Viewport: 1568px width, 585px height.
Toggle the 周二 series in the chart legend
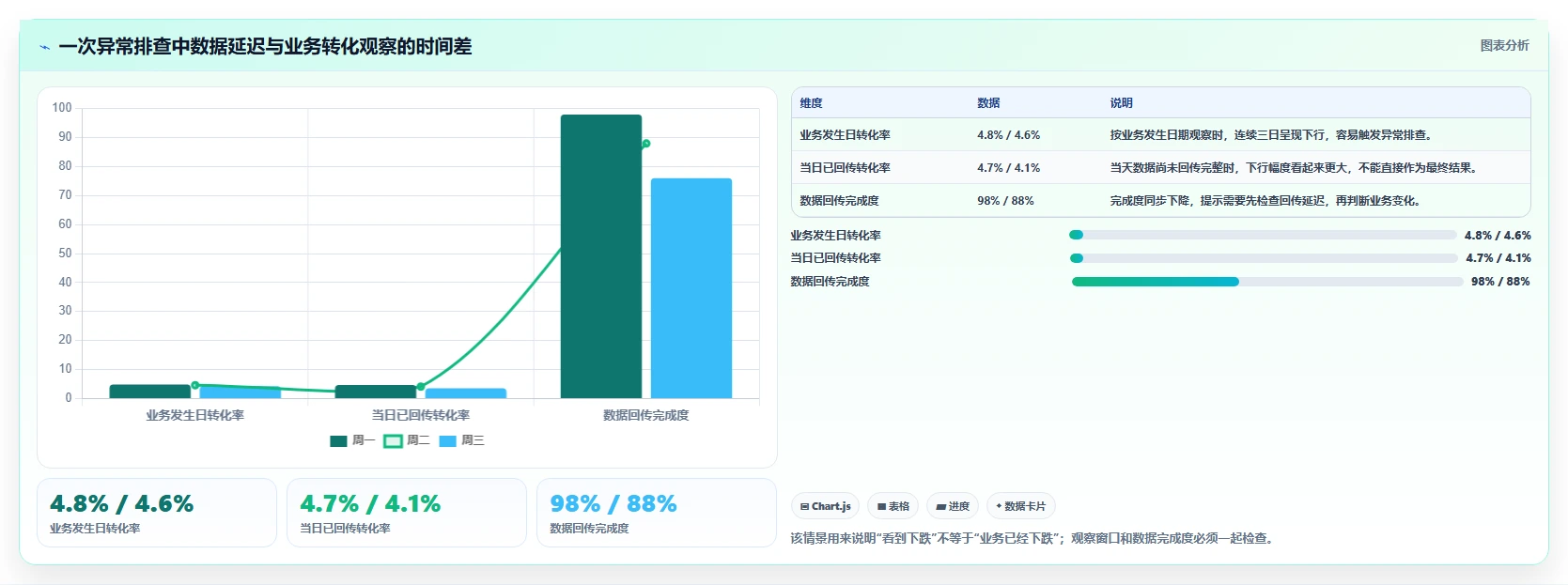point(407,440)
